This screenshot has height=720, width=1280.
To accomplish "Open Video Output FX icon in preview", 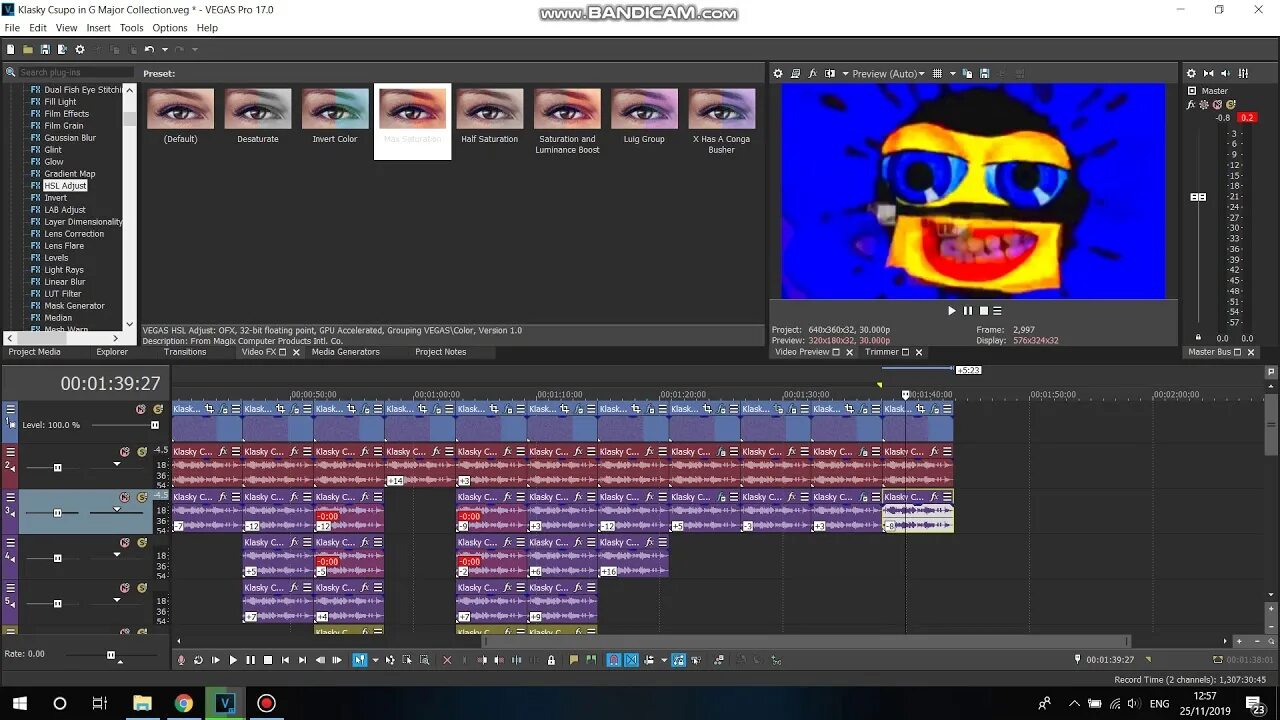I will pos(812,73).
